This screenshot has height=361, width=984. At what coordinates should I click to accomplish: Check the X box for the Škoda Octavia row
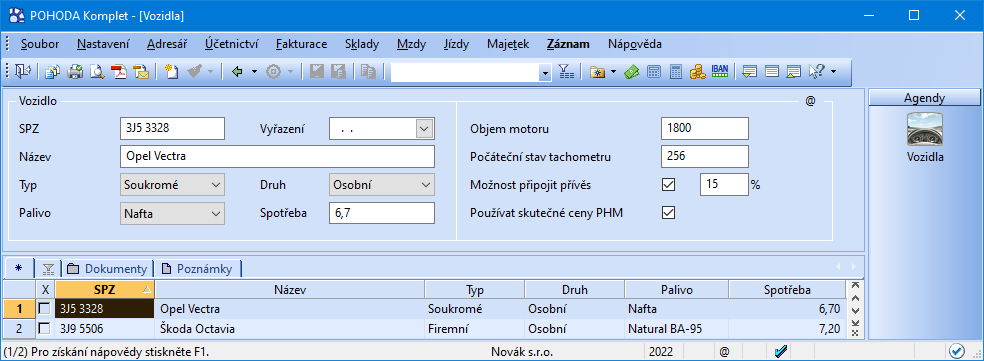45,328
